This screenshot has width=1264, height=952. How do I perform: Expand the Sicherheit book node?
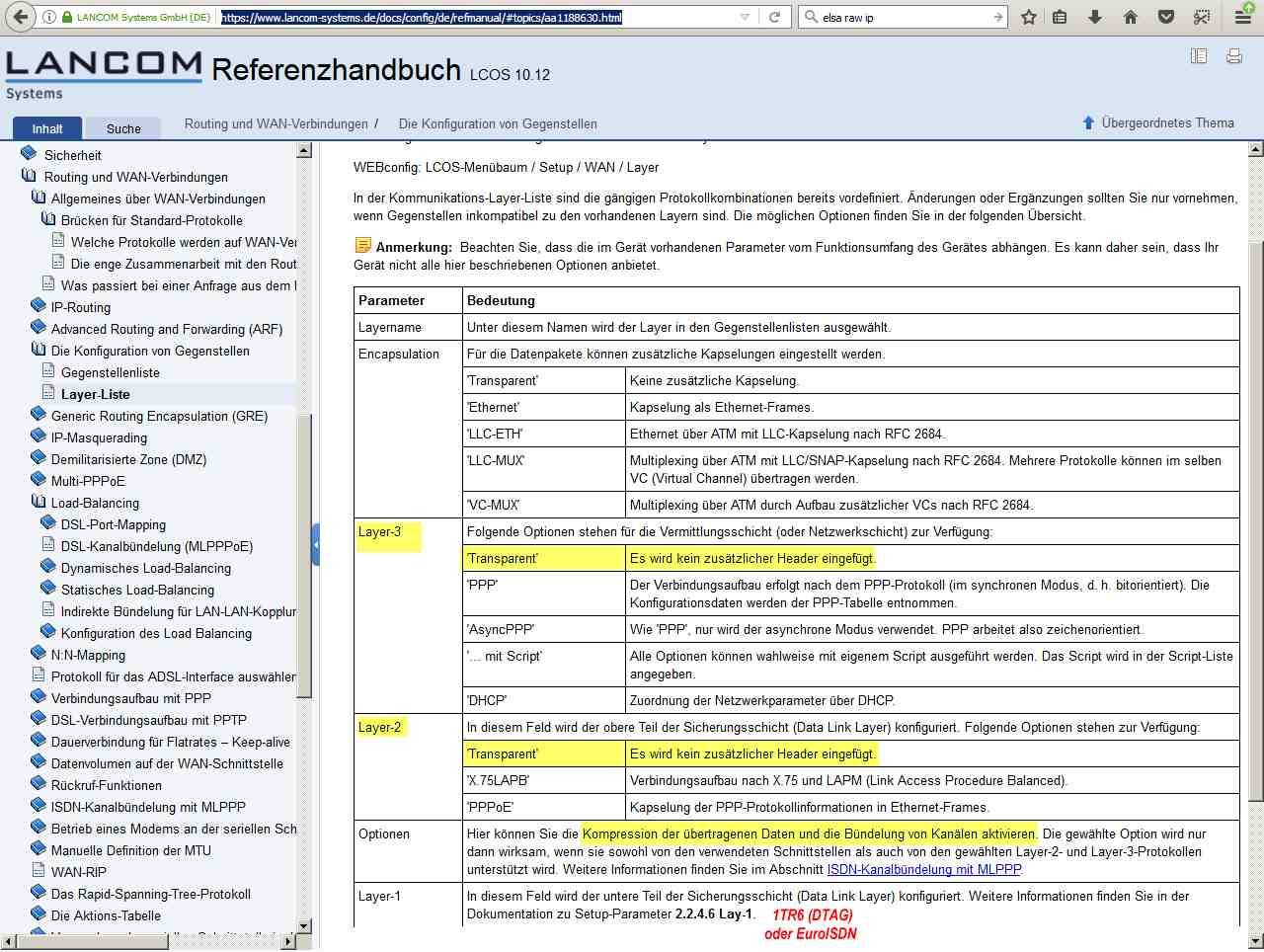(29, 155)
